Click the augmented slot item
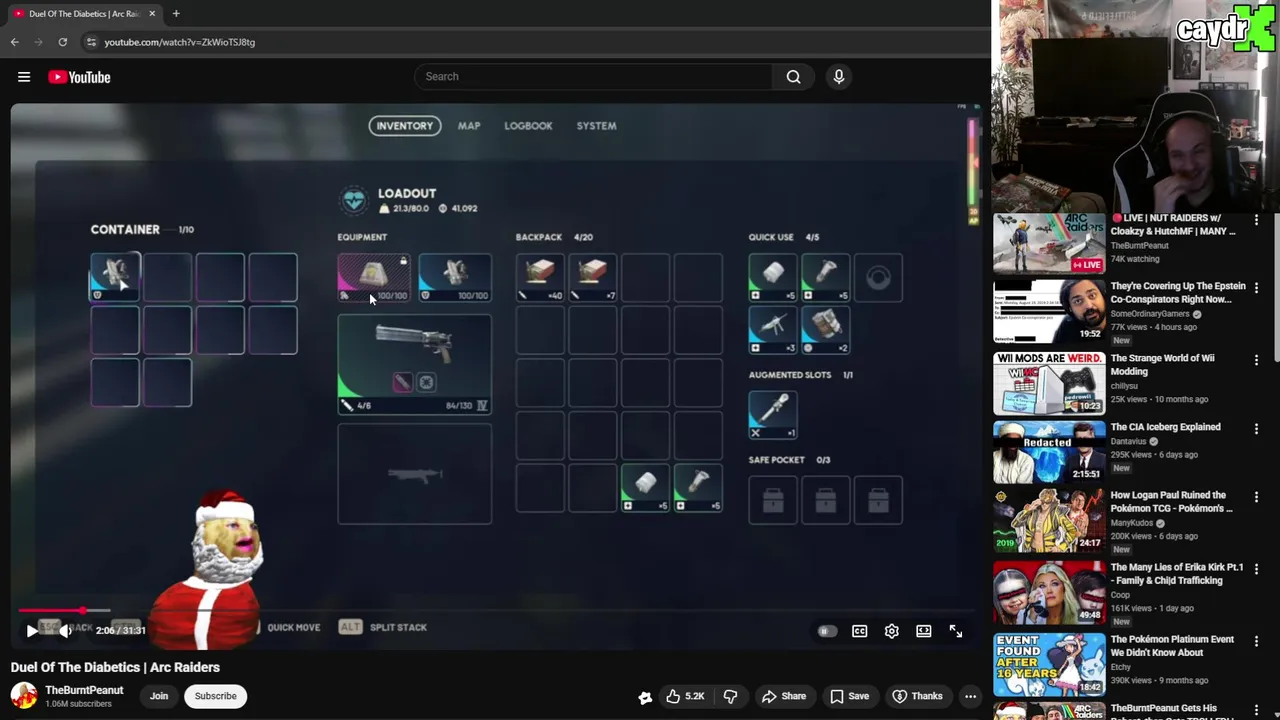Screen dimensions: 1280x720 [x=773, y=414]
